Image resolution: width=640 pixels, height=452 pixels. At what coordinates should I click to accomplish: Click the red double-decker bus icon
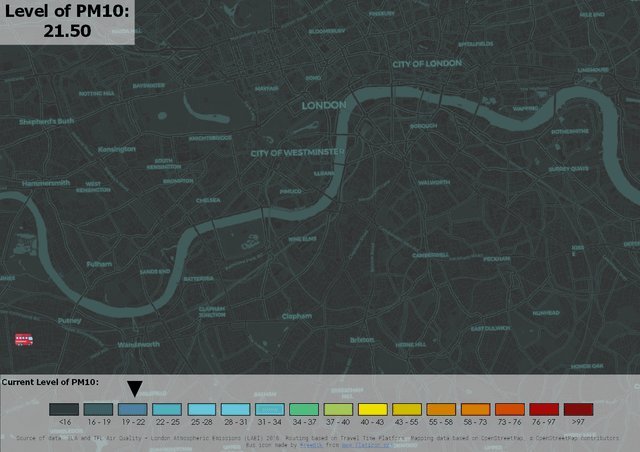pos(25,340)
